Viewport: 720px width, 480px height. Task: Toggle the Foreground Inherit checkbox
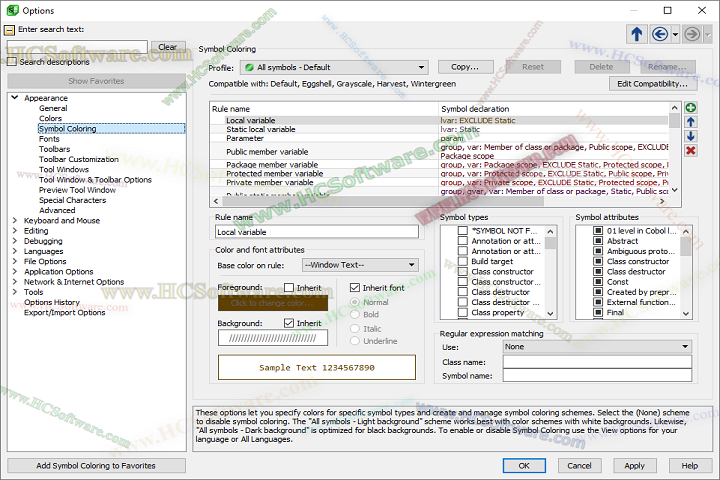[289, 288]
